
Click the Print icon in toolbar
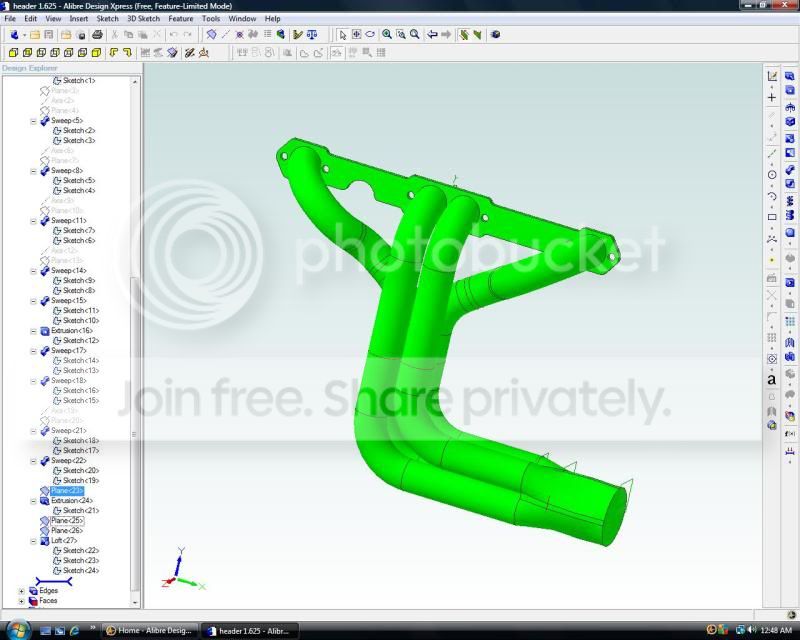pyautogui.click(x=97, y=35)
